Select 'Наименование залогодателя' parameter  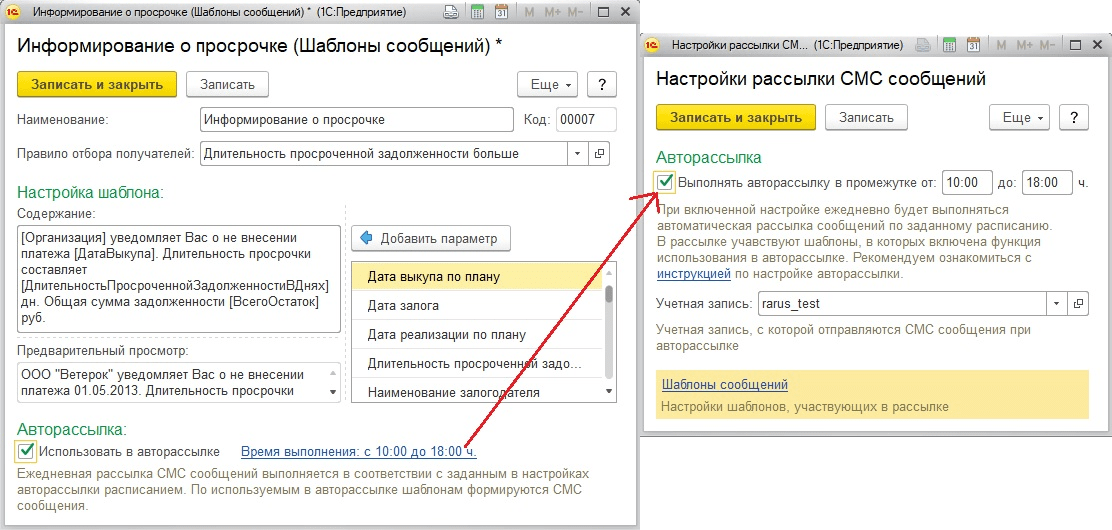pos(477,392)
